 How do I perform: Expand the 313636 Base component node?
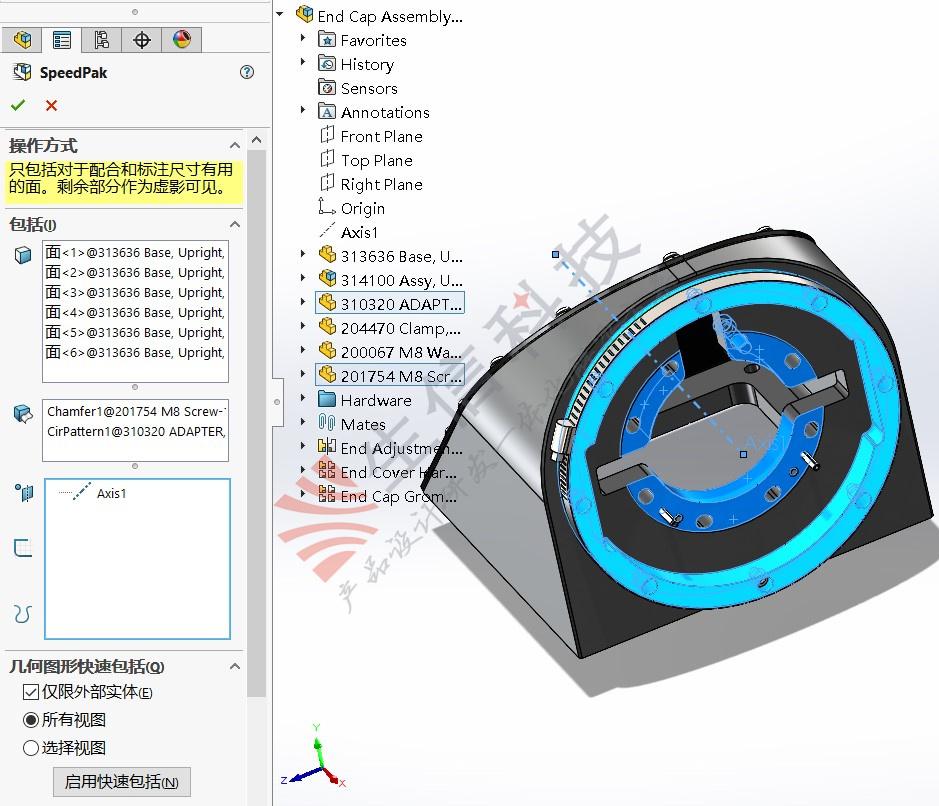[303, 255]
